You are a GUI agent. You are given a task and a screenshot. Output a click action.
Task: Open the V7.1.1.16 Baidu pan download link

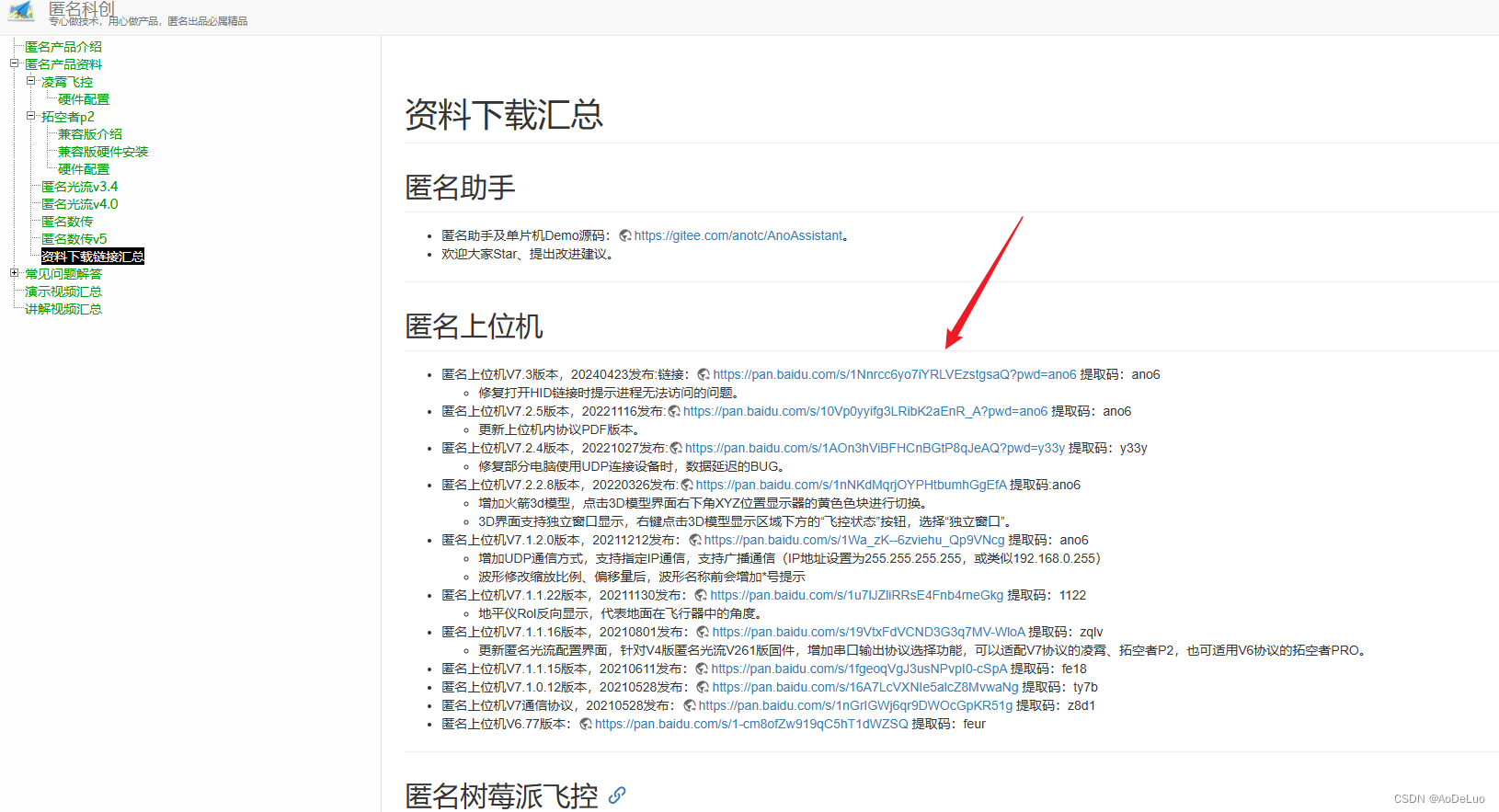[869, 633]
